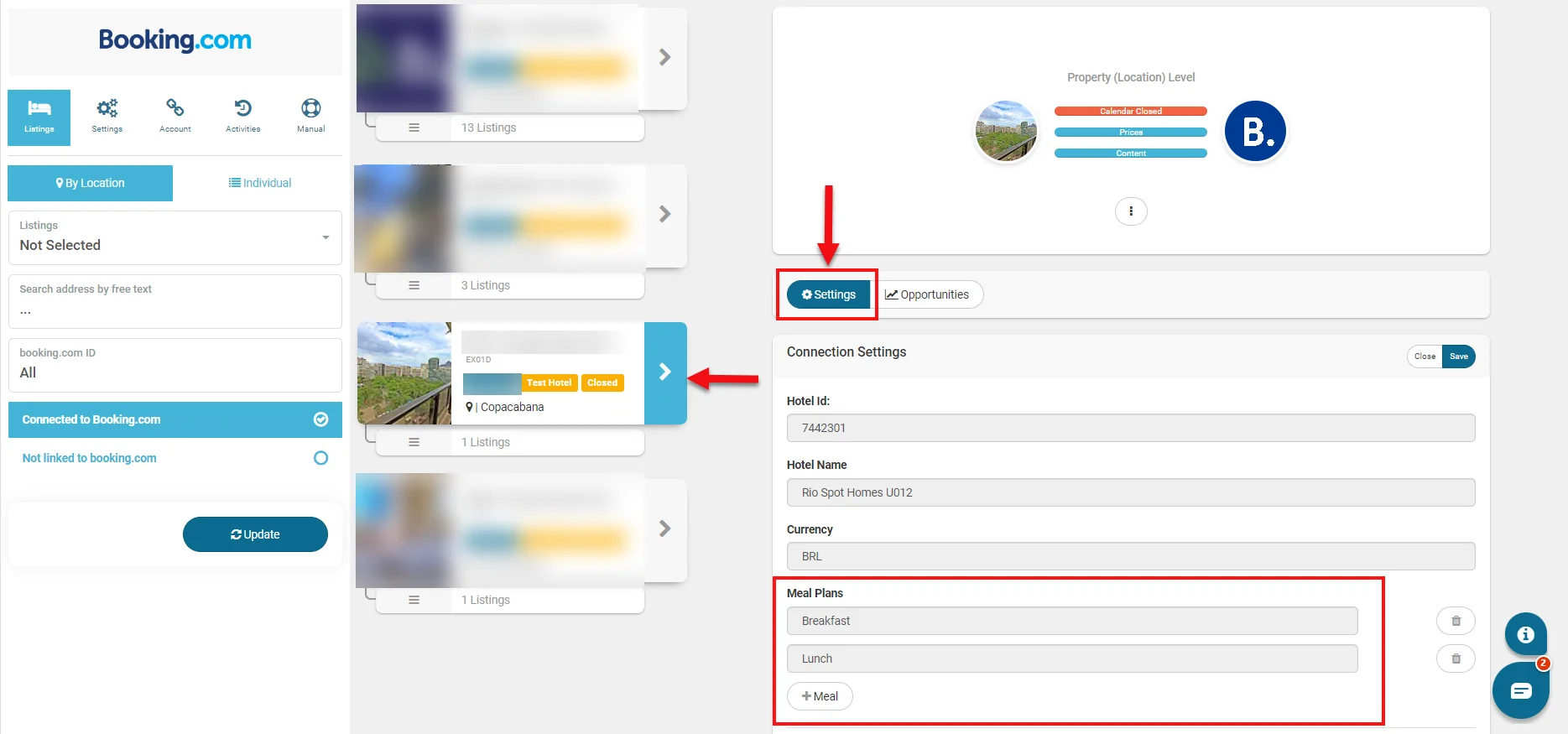Viewport: 1568px width, 734px height.
Task: Click the Currency BRL field
Action: click(1131, 556)
